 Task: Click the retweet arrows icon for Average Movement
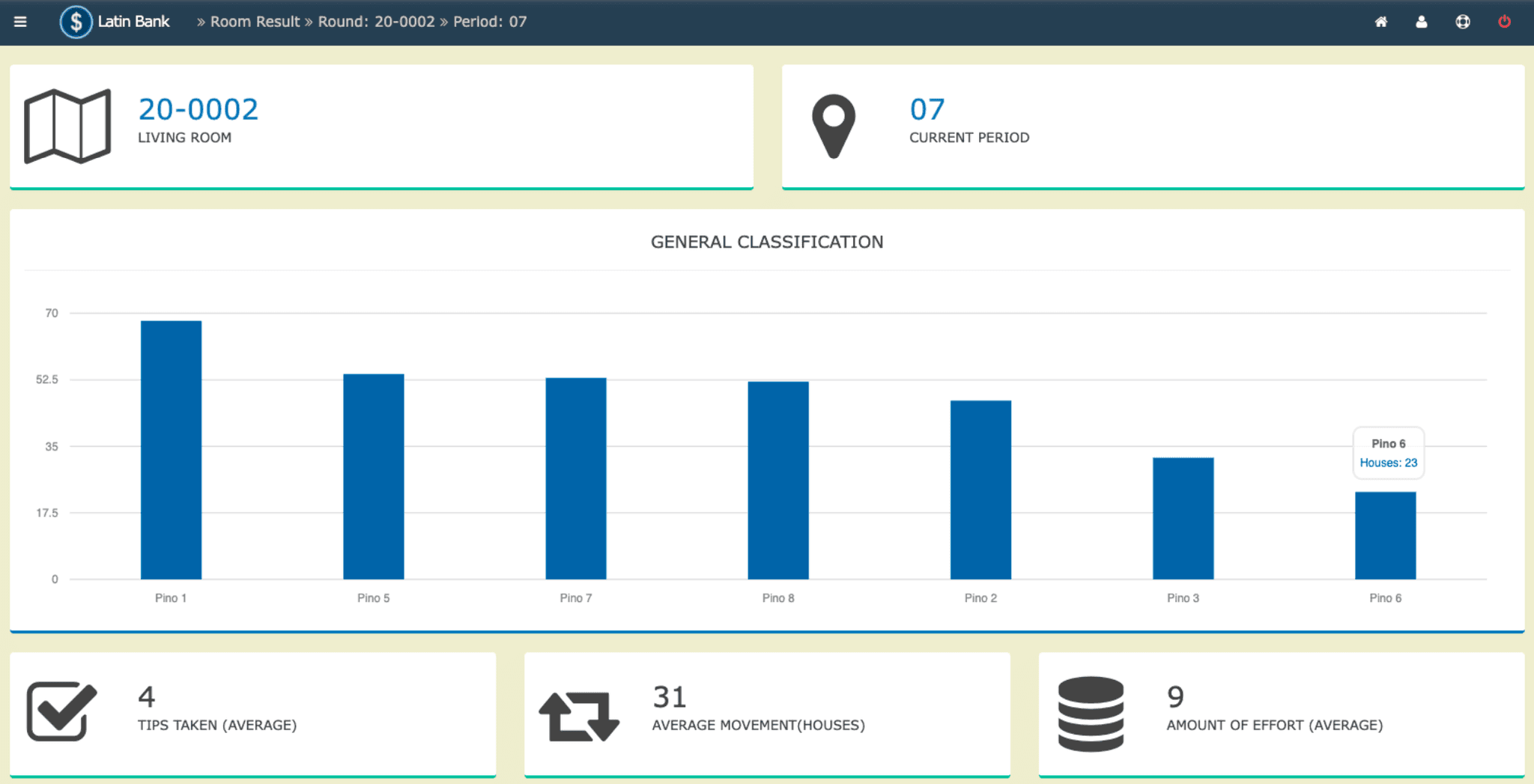(x=579, y=716)
